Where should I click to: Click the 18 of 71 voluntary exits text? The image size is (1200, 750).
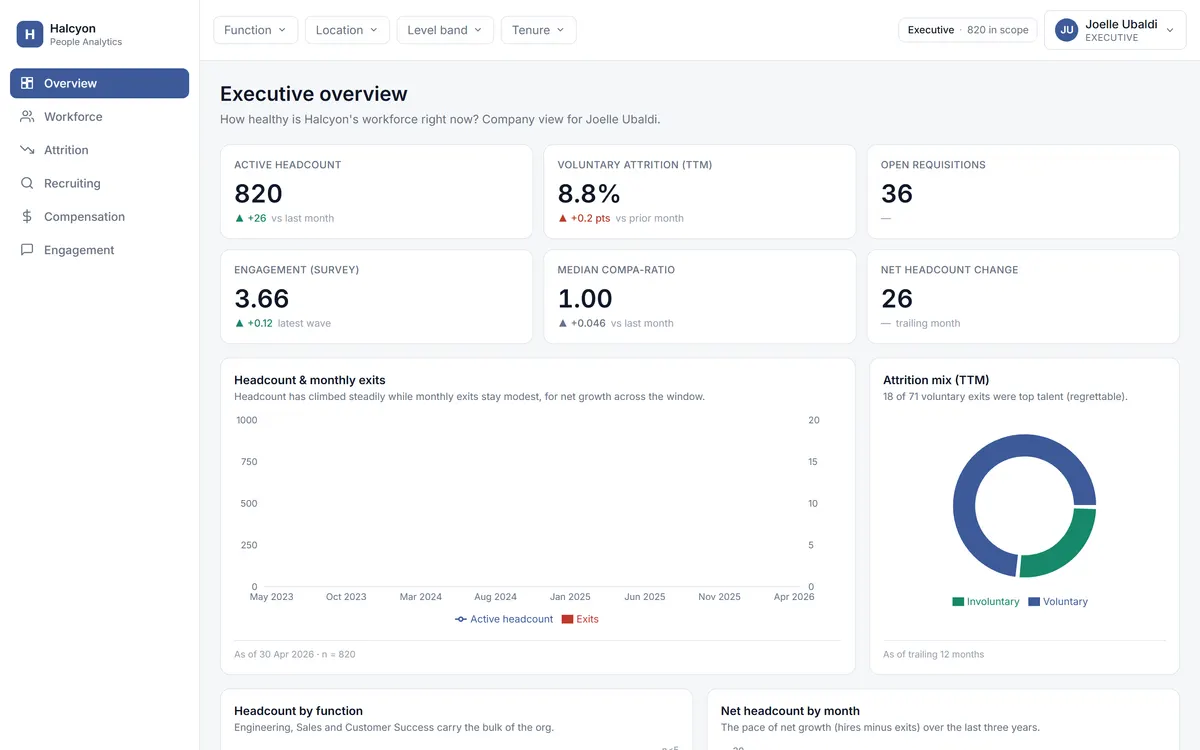pos(1005,397)
